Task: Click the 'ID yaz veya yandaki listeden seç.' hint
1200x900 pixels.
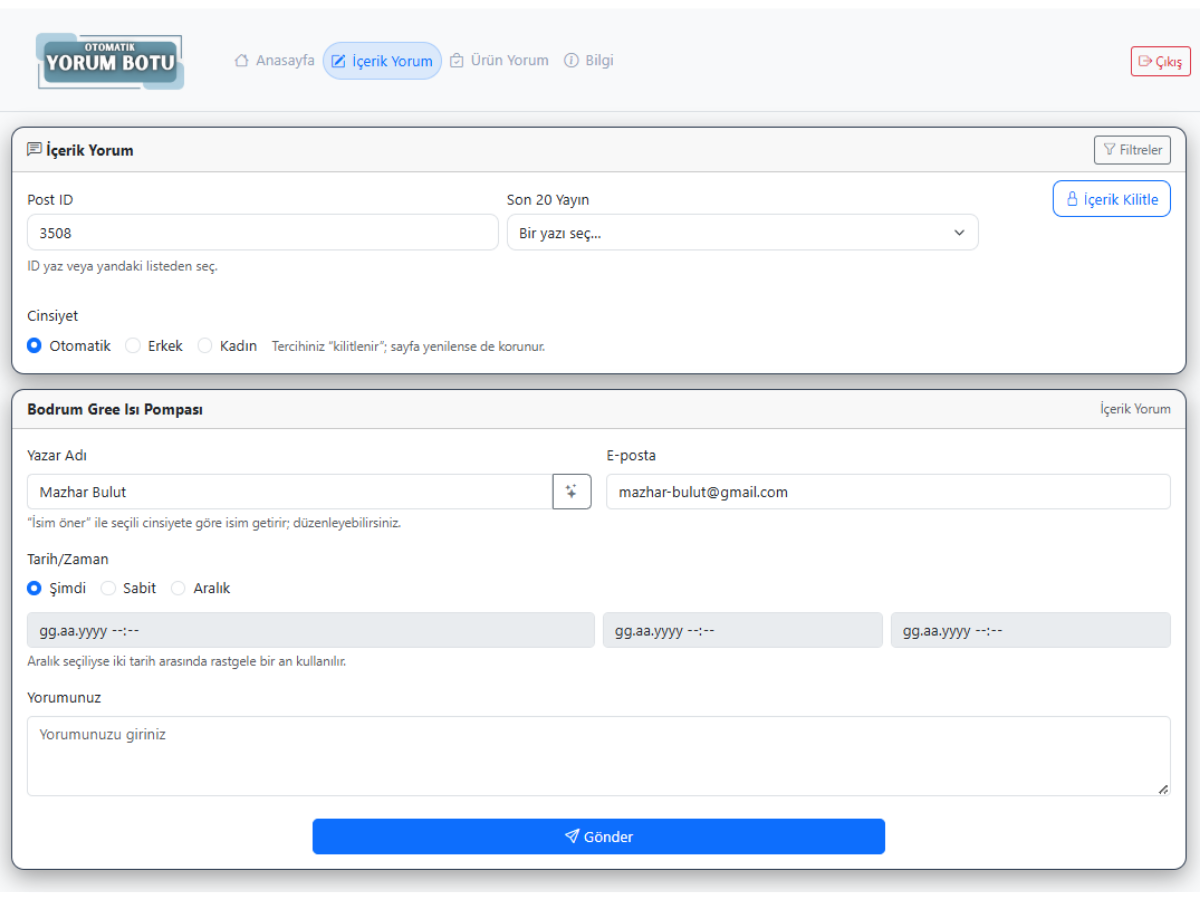Action: (122, 267)
